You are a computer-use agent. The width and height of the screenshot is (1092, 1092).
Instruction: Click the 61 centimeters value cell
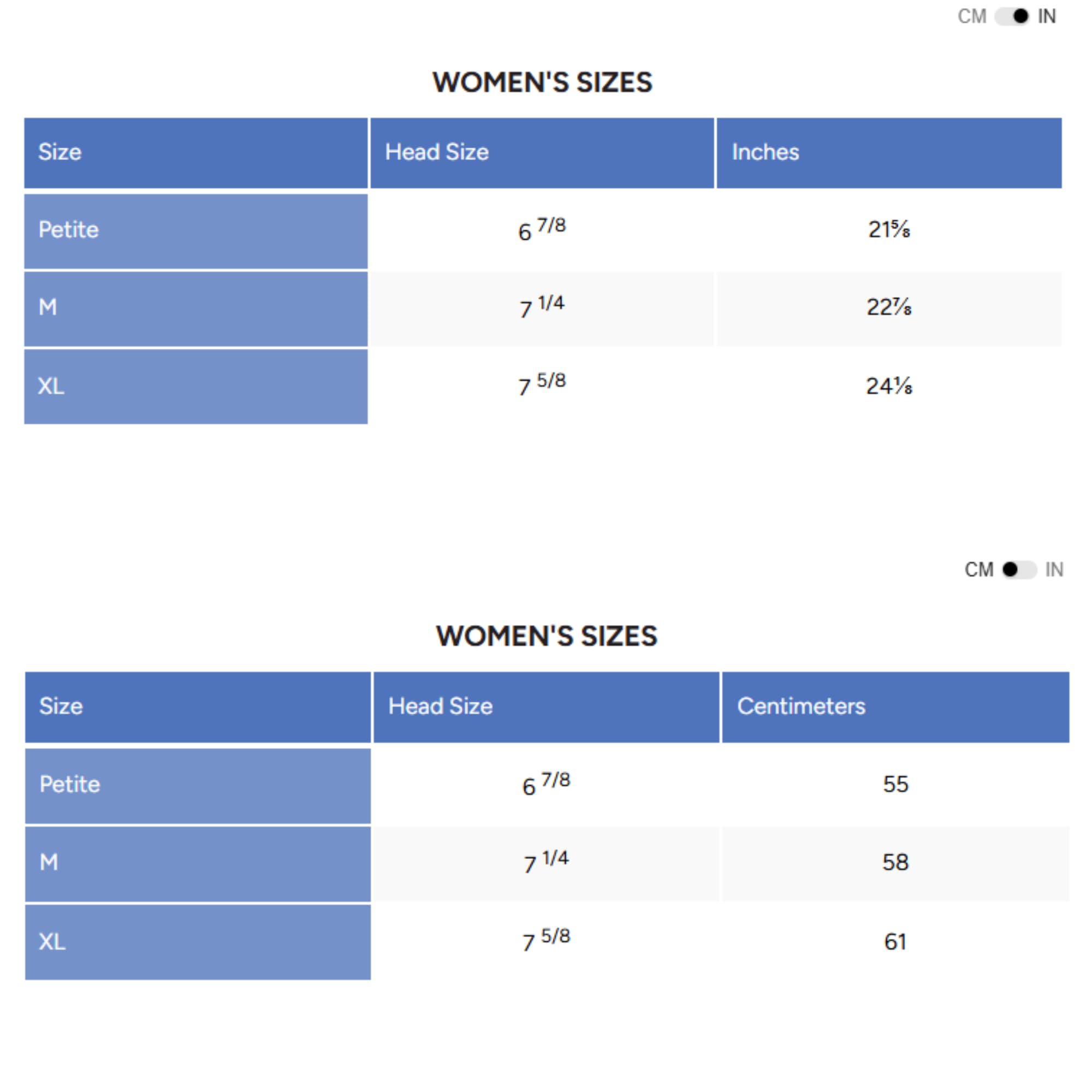point(895,942)
